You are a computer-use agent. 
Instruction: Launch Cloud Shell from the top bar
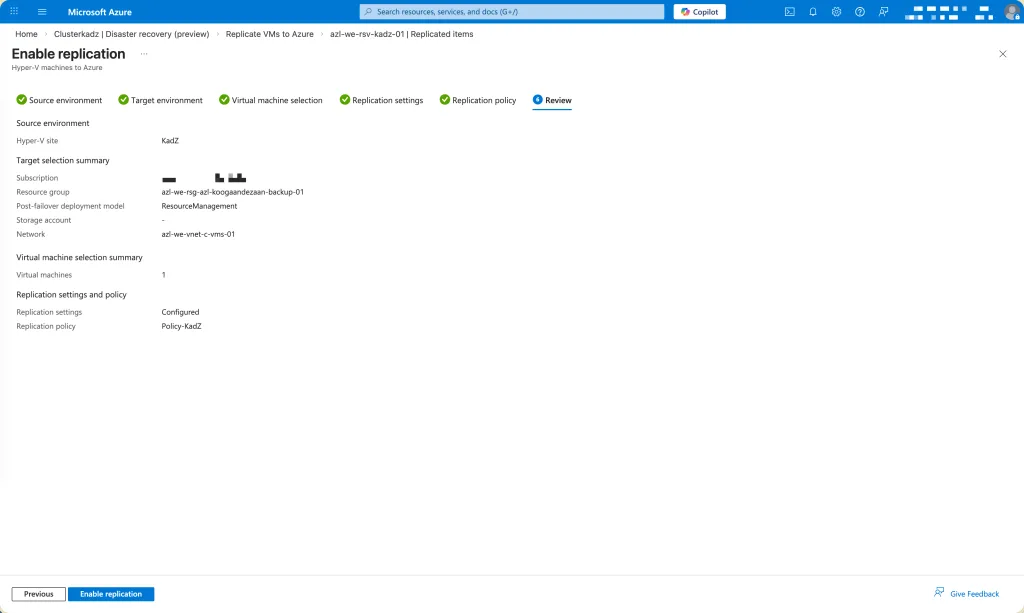coord(790,12)
